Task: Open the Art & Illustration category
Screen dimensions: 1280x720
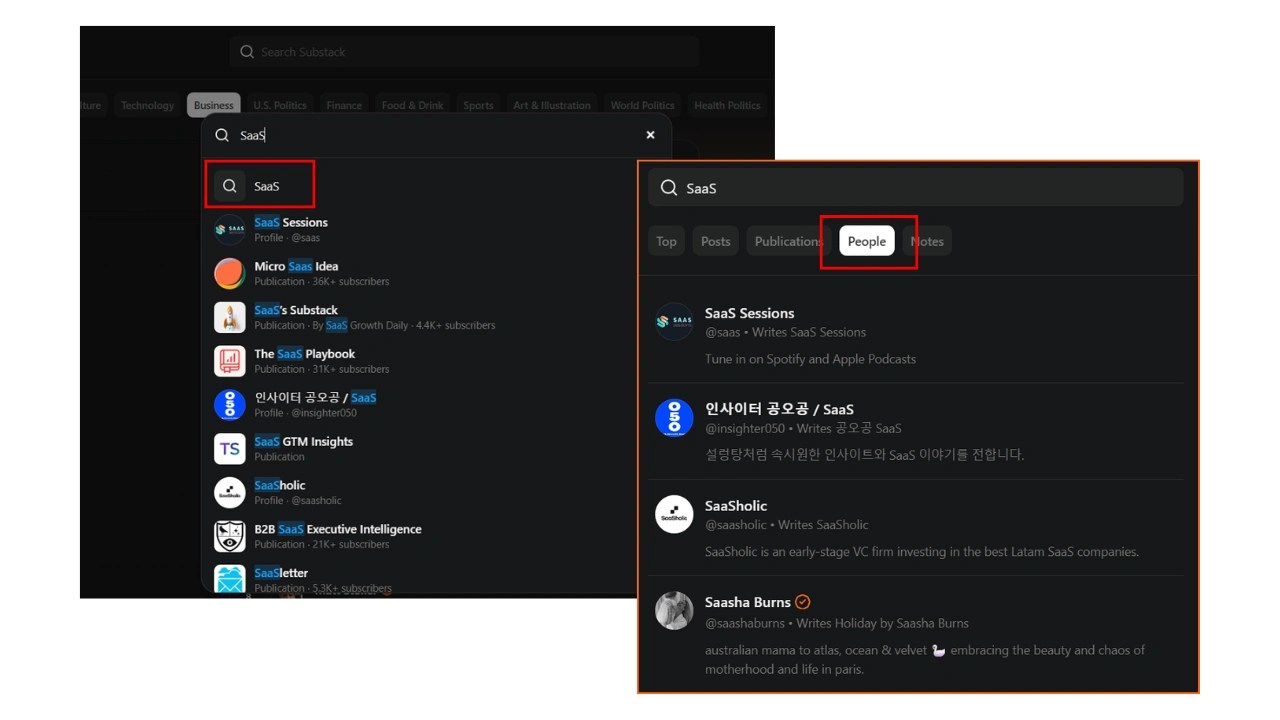Action: pyautogui.click(x=552, y=105)
